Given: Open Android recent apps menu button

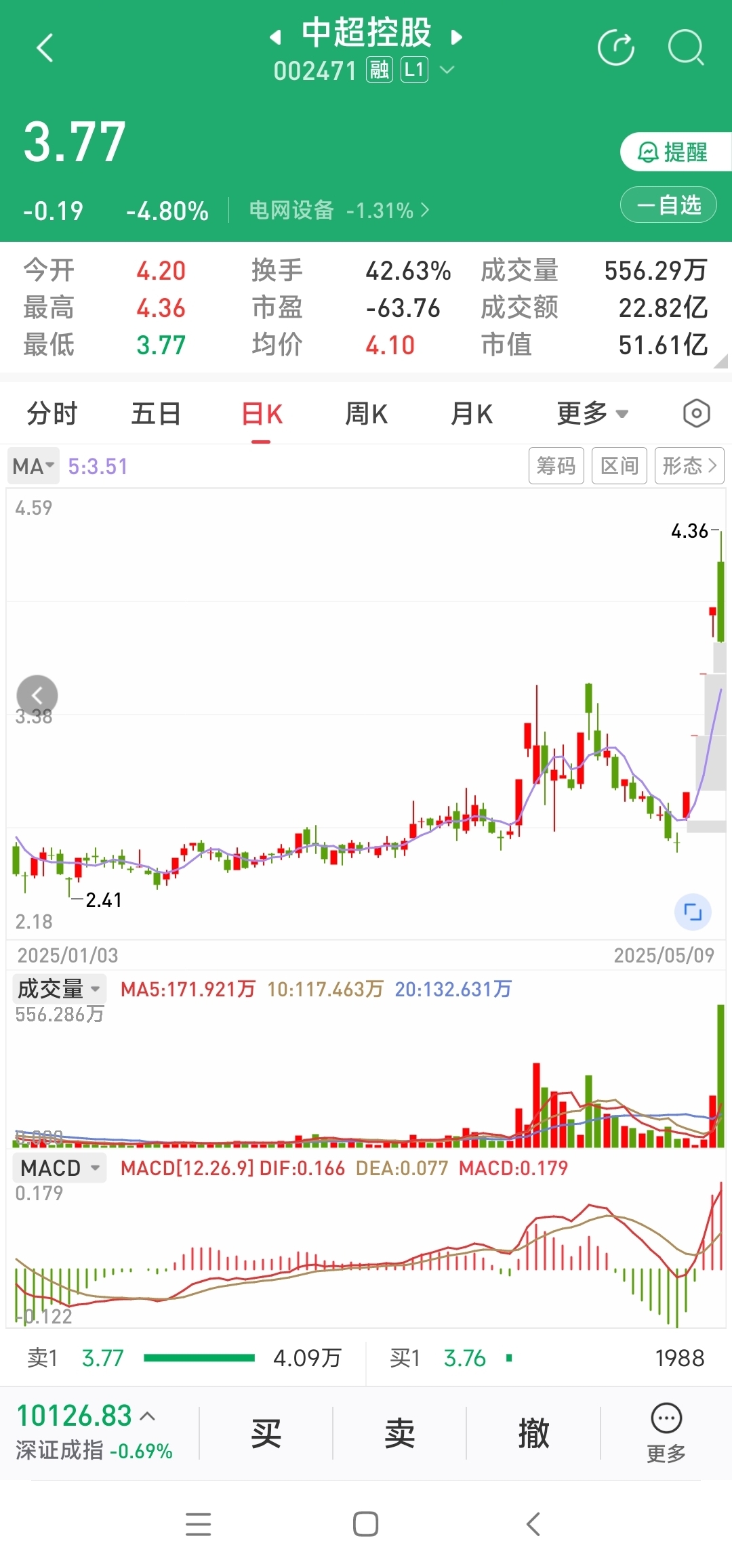Looking at the screenshot, I should click(199, 1524).
